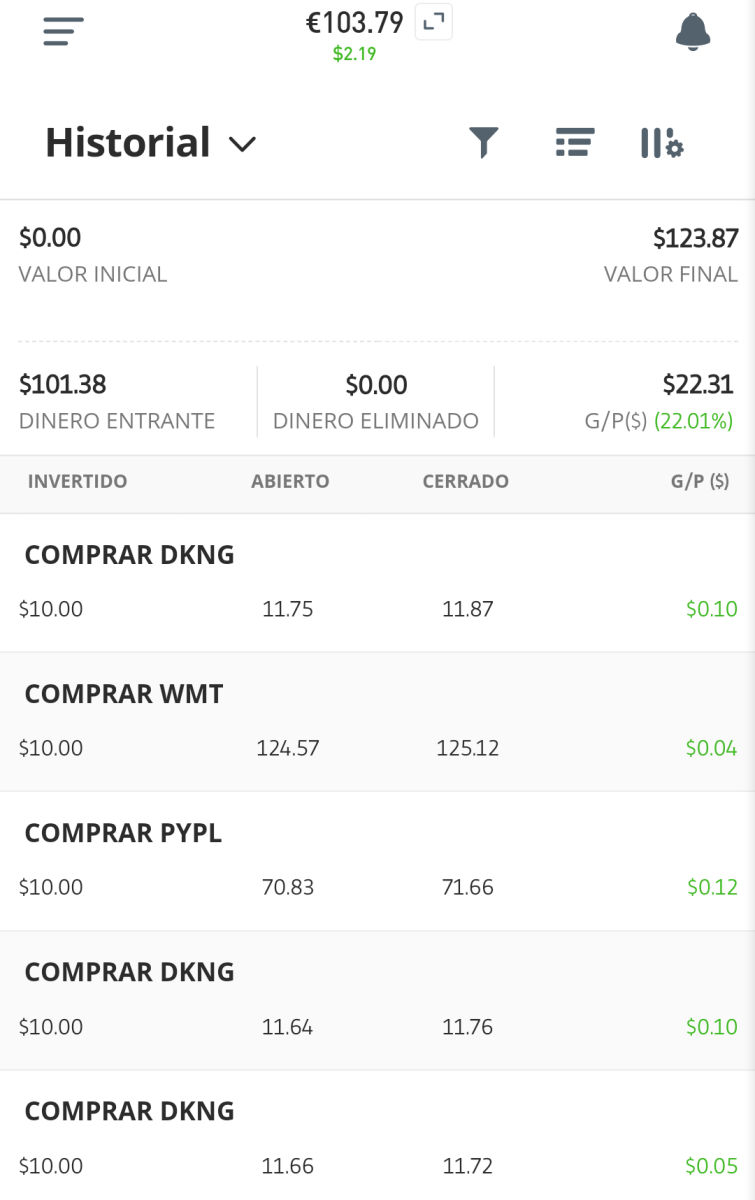This screenshot has width=755, height=1200.
Task: Open the COMPRAR DKNG trade opened at 11.66
Action: pos(377,1136)
